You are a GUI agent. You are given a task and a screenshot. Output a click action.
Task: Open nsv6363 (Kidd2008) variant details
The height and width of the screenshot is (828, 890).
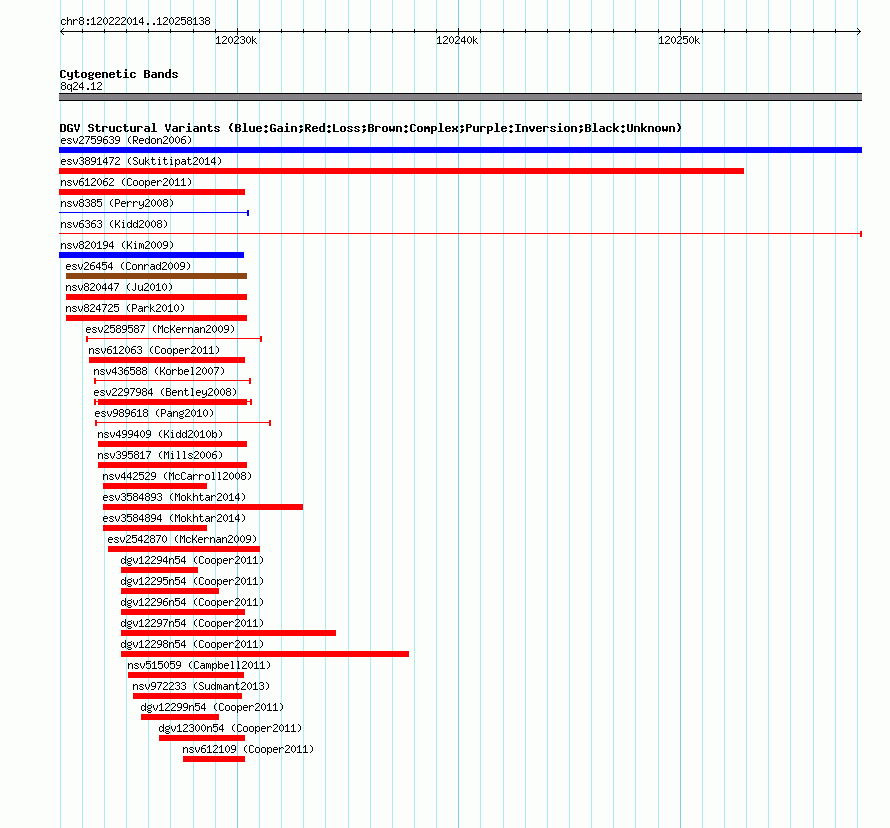pyautogui.click(x=114, y=224)
